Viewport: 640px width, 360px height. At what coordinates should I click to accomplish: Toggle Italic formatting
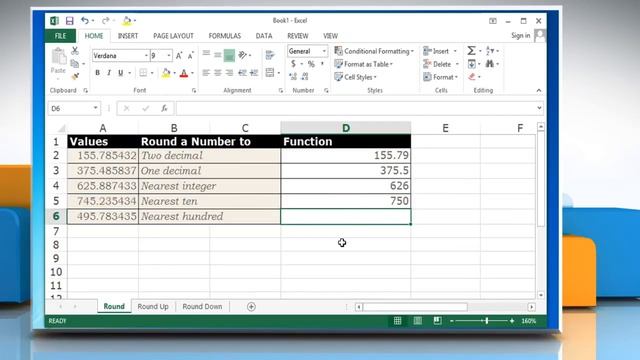[109, 73]
